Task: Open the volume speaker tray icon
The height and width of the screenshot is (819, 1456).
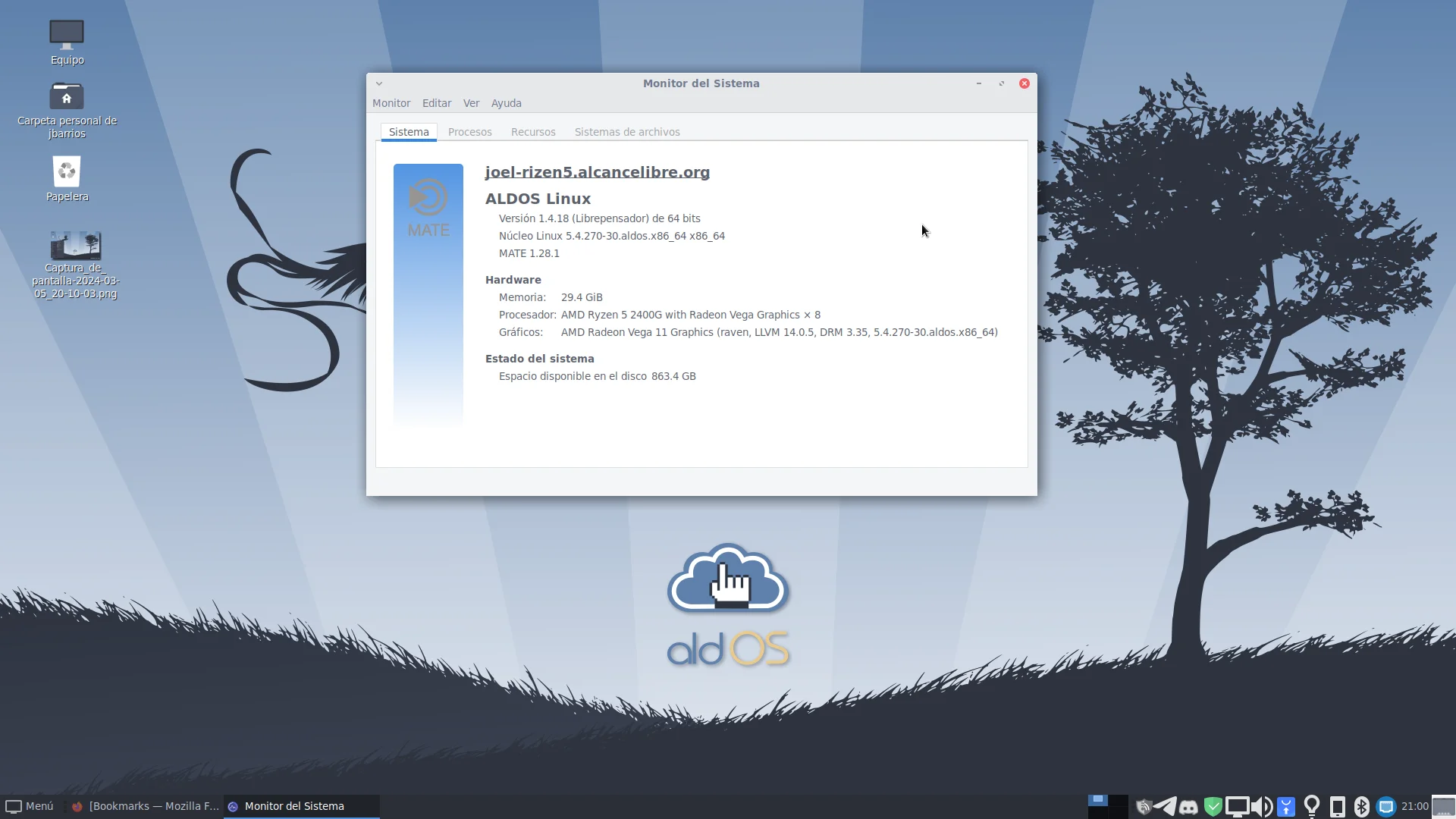Action: click(x=1262, y=807)
